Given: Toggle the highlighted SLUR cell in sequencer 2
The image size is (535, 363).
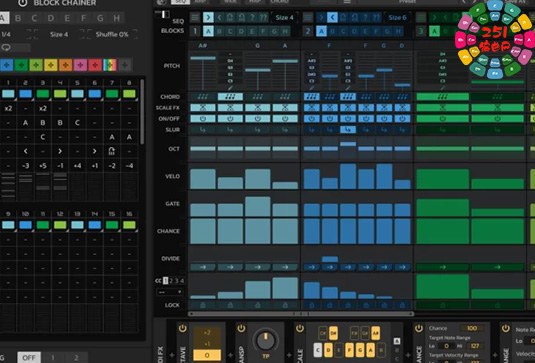Looking at the screenshot, I should [348, 130].
